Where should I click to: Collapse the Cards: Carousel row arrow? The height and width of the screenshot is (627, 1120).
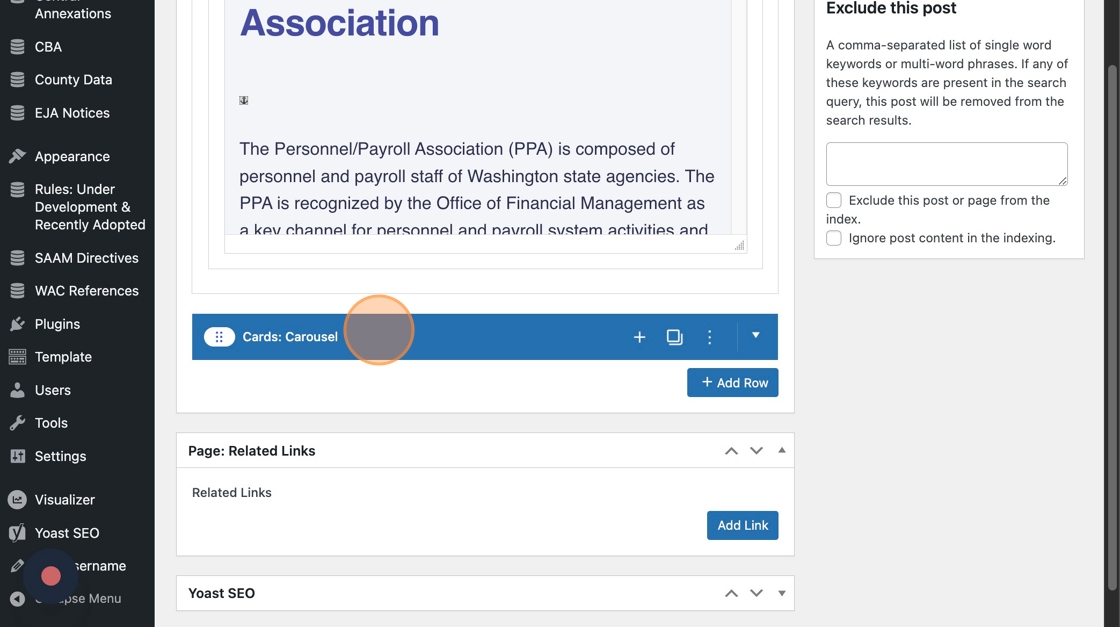pos(756,336)
